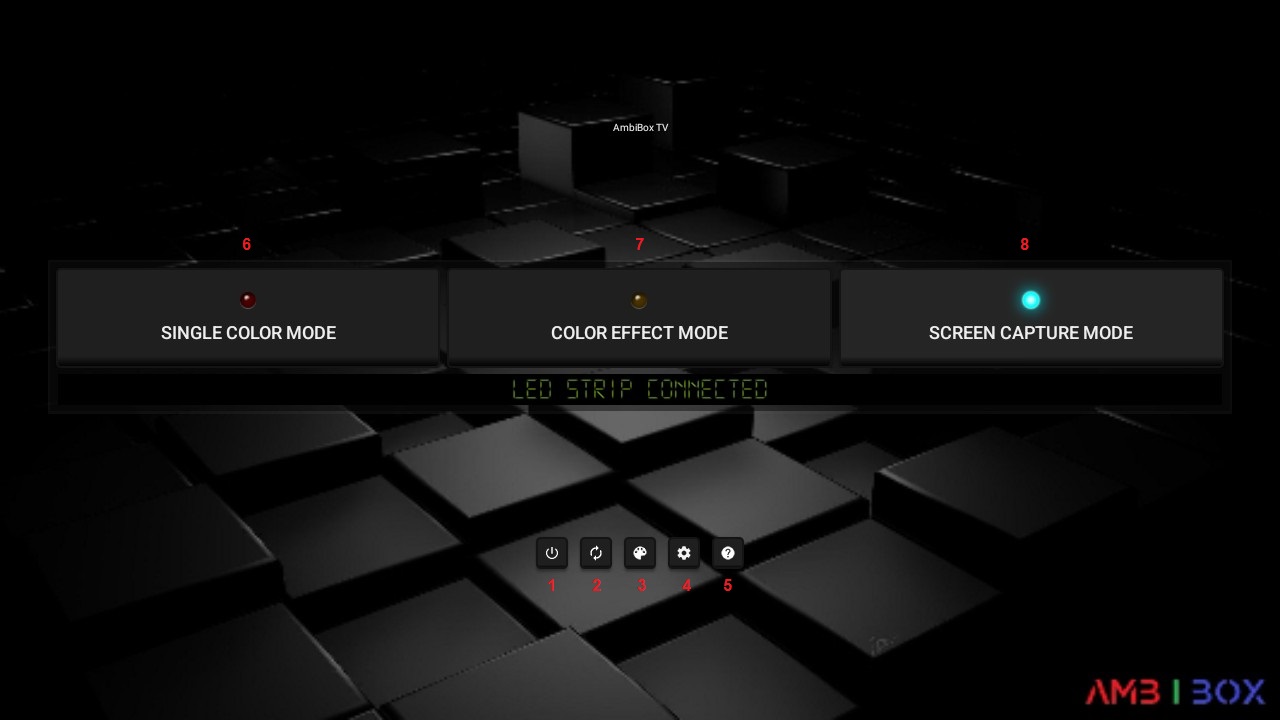The image size is (1280, 720).
Task: Click the power icon button
Action: pos(552,553)
